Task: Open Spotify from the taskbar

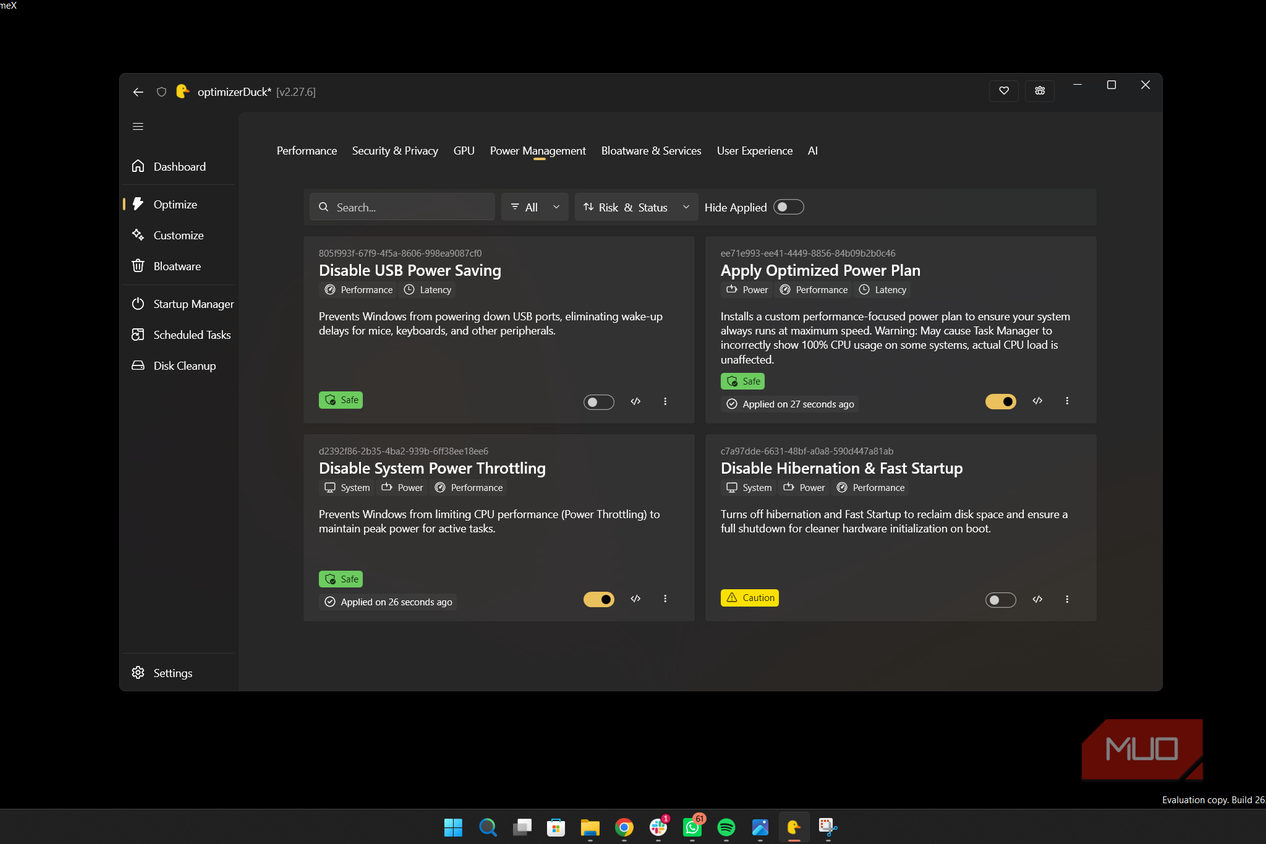Action: click(727, 827)
